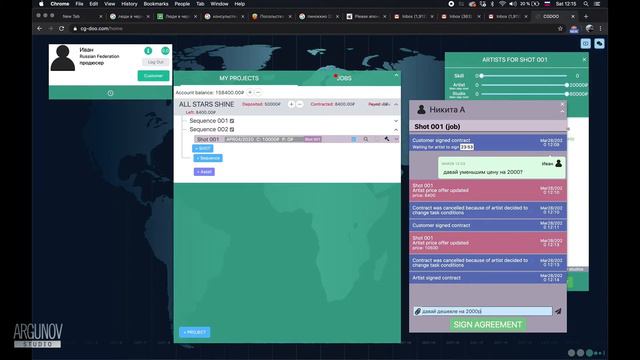The width and height of the screenshot is (640, 360).
Task: Click the SIGN AGREEMENT button
Action: tap(488, 324)
